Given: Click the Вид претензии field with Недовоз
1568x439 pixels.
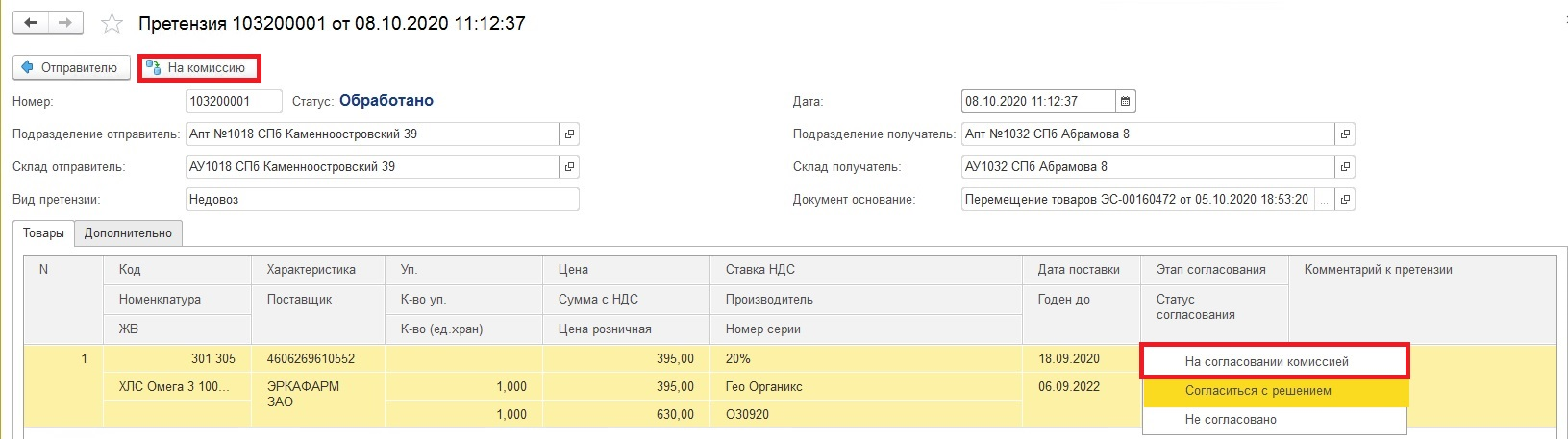Looking at the screenshot, I should click(x=382, y=200).
